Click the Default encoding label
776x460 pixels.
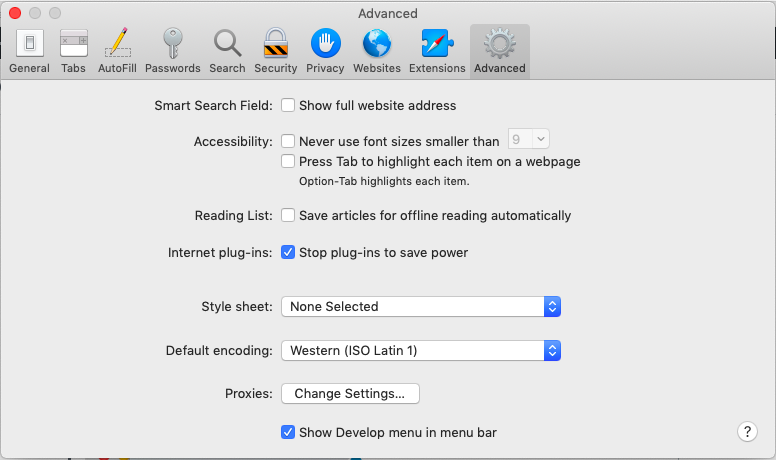[219, 351]
